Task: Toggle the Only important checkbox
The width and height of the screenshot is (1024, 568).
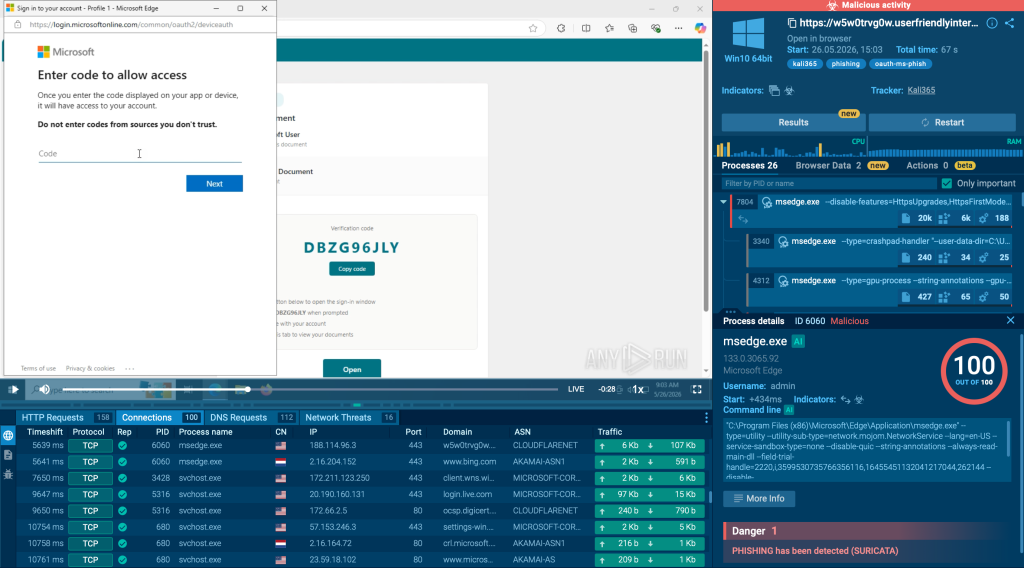Action: pos(946,183)
